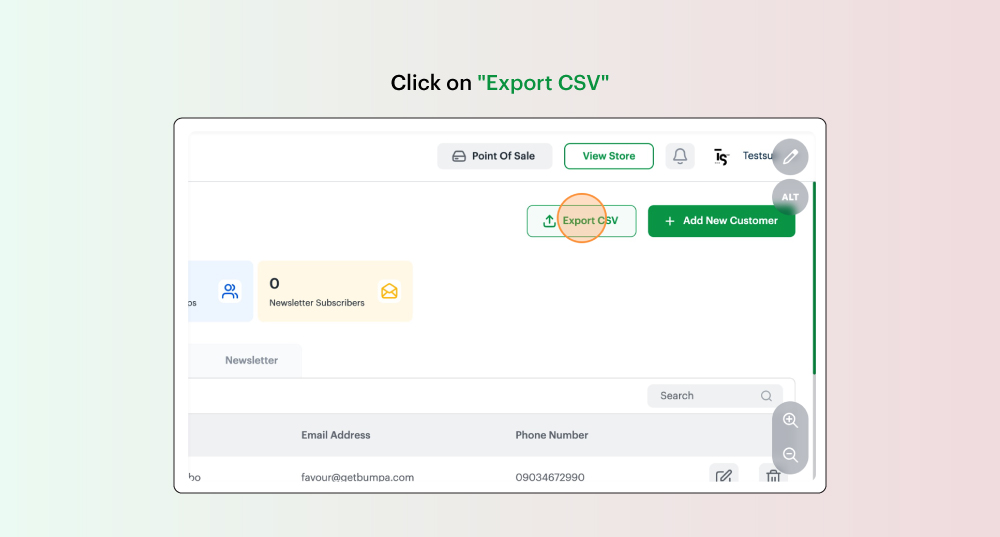The width and height of the screenshot is (1000, 537).
Task: Click the Export upload arrow icon
Action: tap(549, 221)
